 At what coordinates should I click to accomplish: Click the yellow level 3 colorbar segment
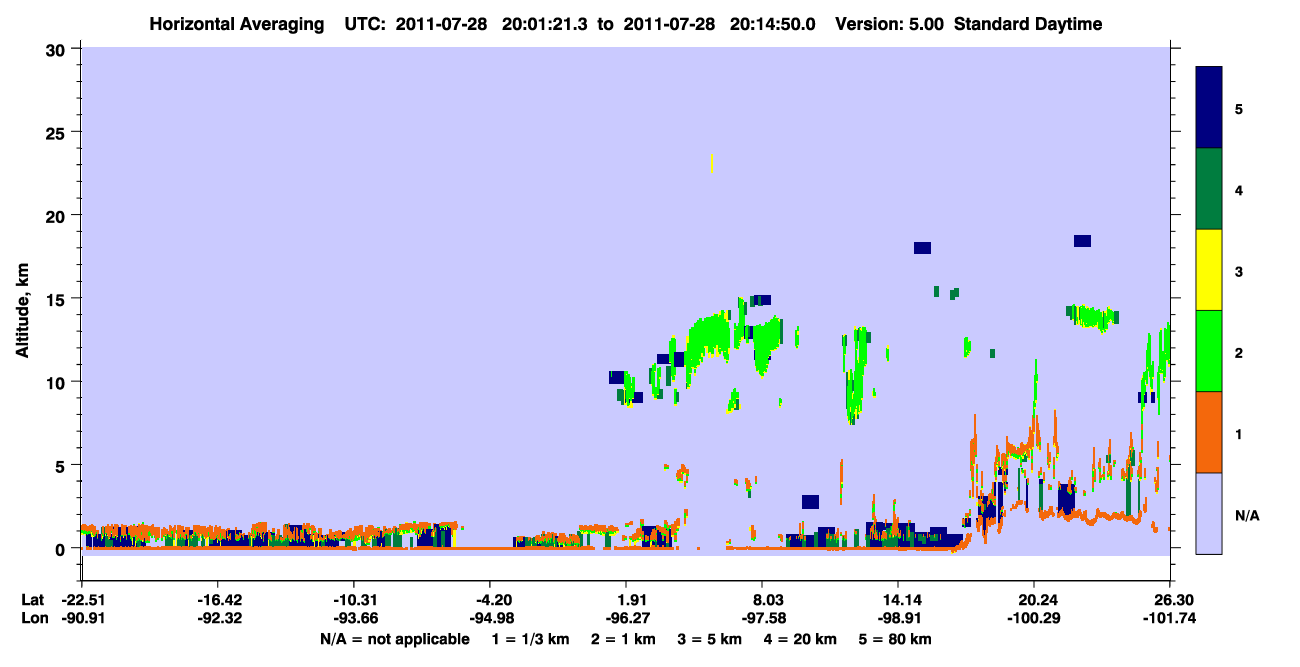(1209, 270)
